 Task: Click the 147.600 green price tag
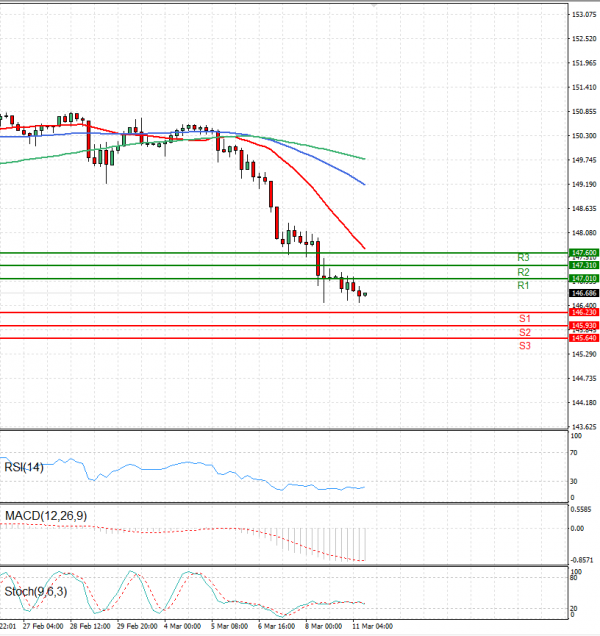tap(583, 253)
